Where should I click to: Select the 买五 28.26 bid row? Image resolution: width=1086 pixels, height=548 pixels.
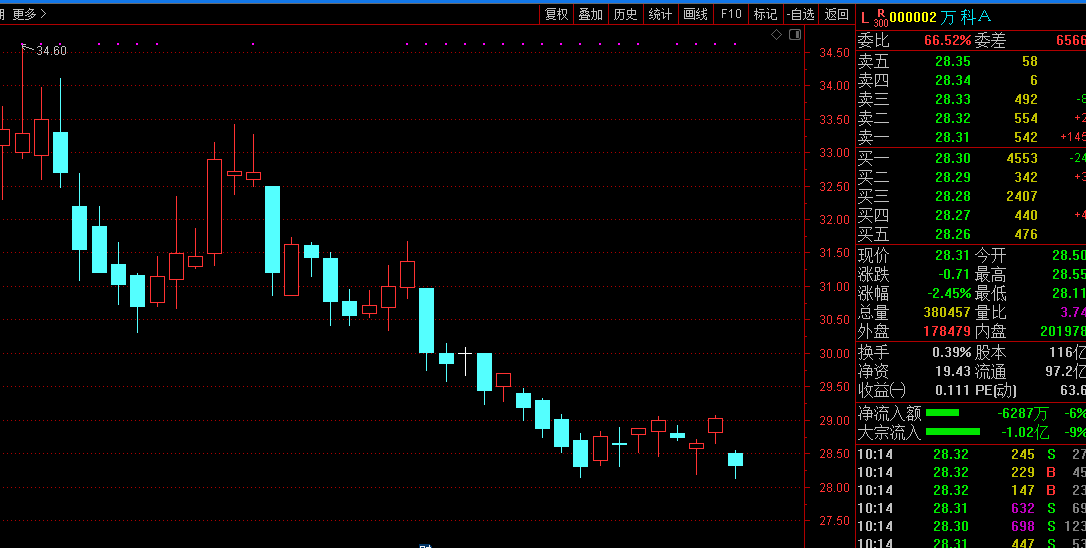coord(971,234)
